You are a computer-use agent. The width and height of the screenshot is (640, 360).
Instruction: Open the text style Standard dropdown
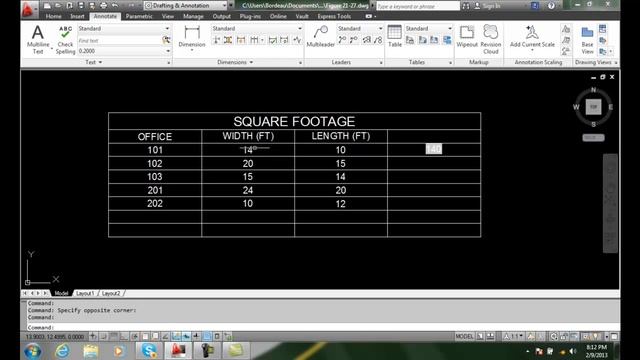[x=124, y=29]
